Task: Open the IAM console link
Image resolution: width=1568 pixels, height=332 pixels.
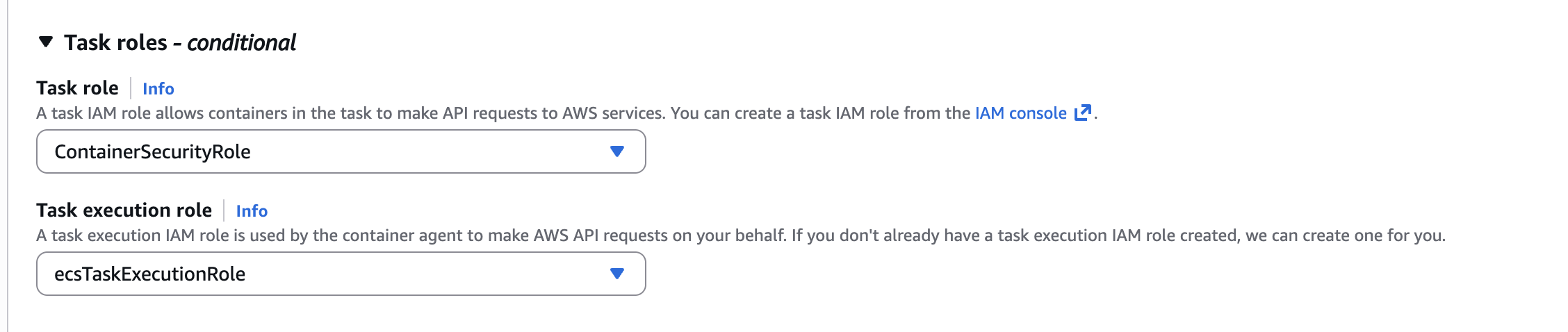Action: (1020, 113)
